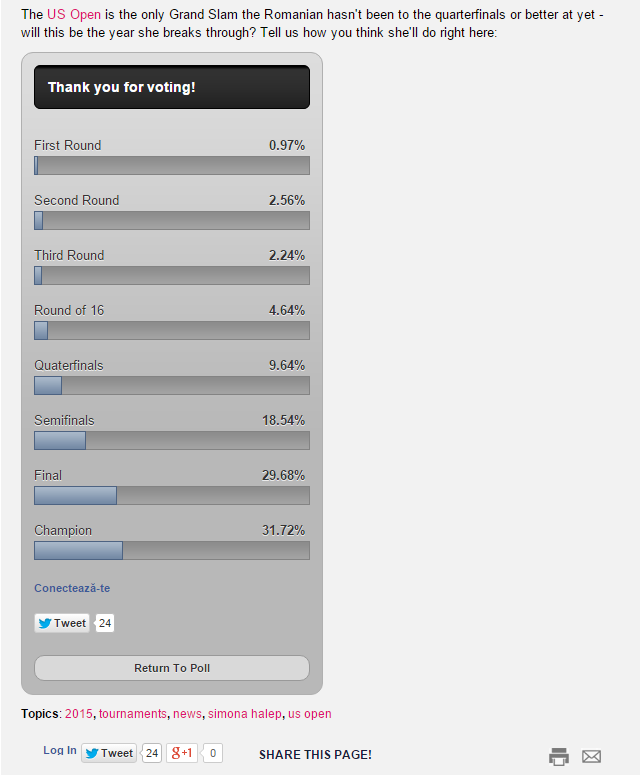Open the US Open link in the article
640x775 pixels.
tap(74, 14)
